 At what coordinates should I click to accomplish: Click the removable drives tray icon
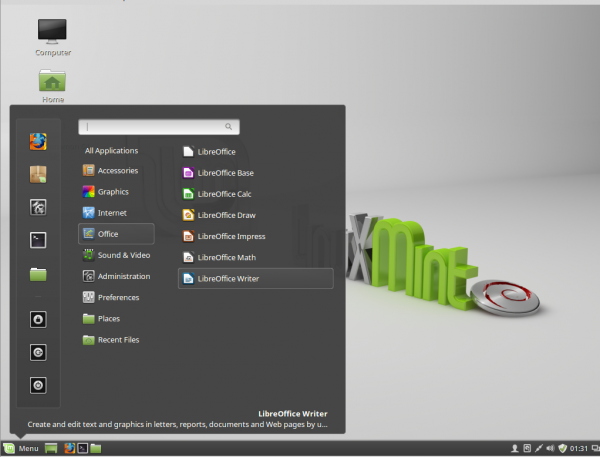point(527,448)
